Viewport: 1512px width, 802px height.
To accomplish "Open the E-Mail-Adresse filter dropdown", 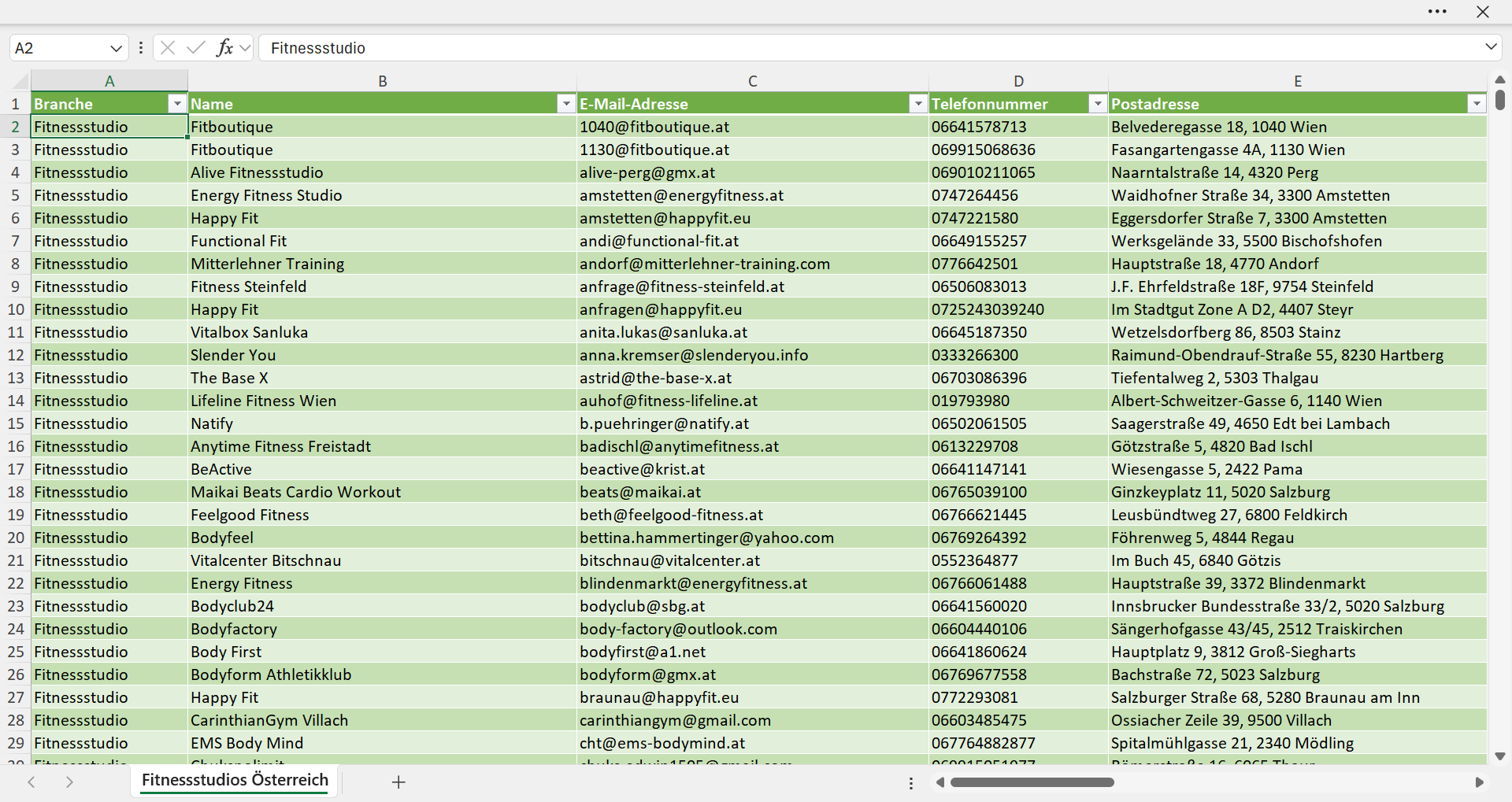I will tap(918, 104).
